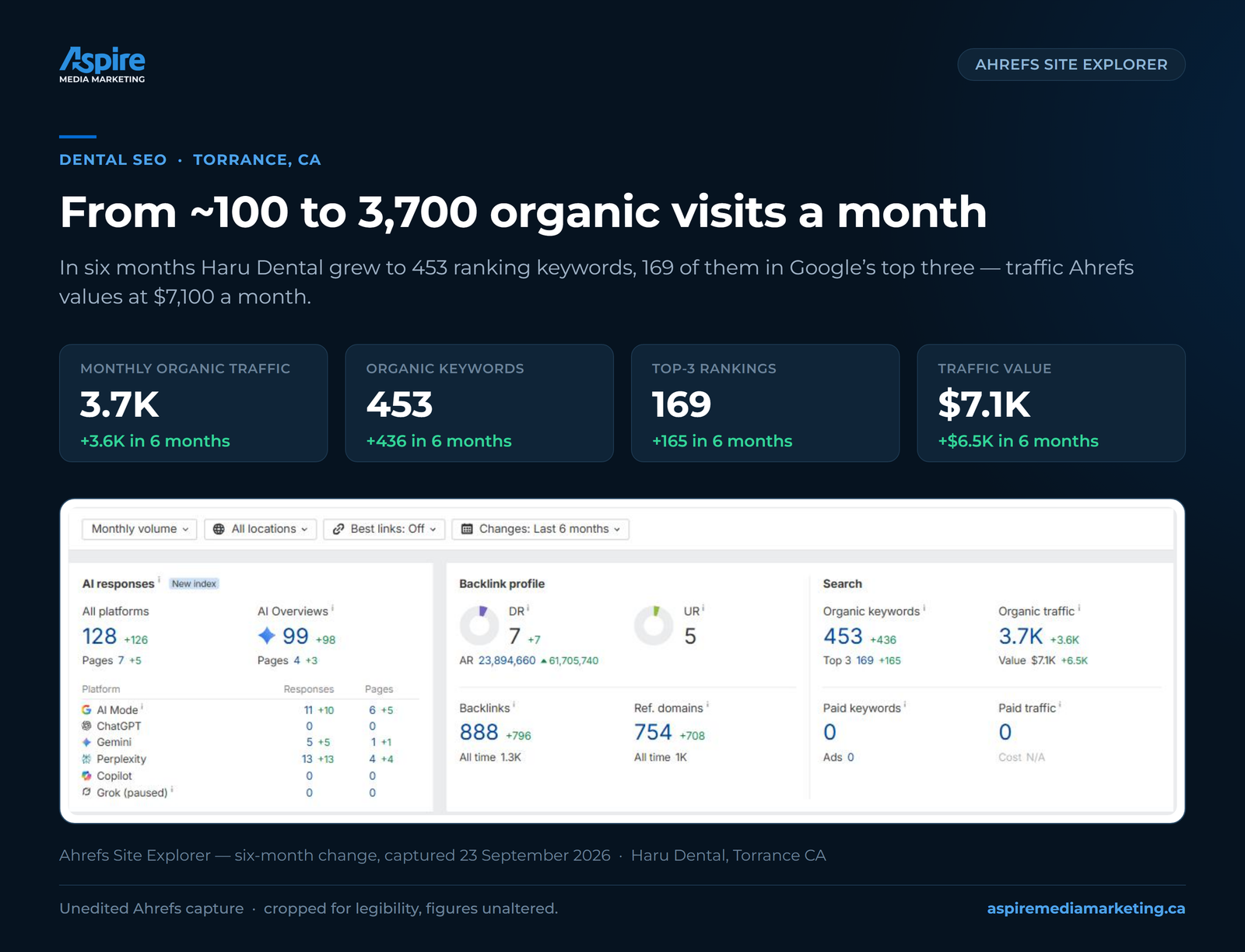Screen dimensions: 1245x952
Task: Click the info icon next to DR
Action: [528, 608]
